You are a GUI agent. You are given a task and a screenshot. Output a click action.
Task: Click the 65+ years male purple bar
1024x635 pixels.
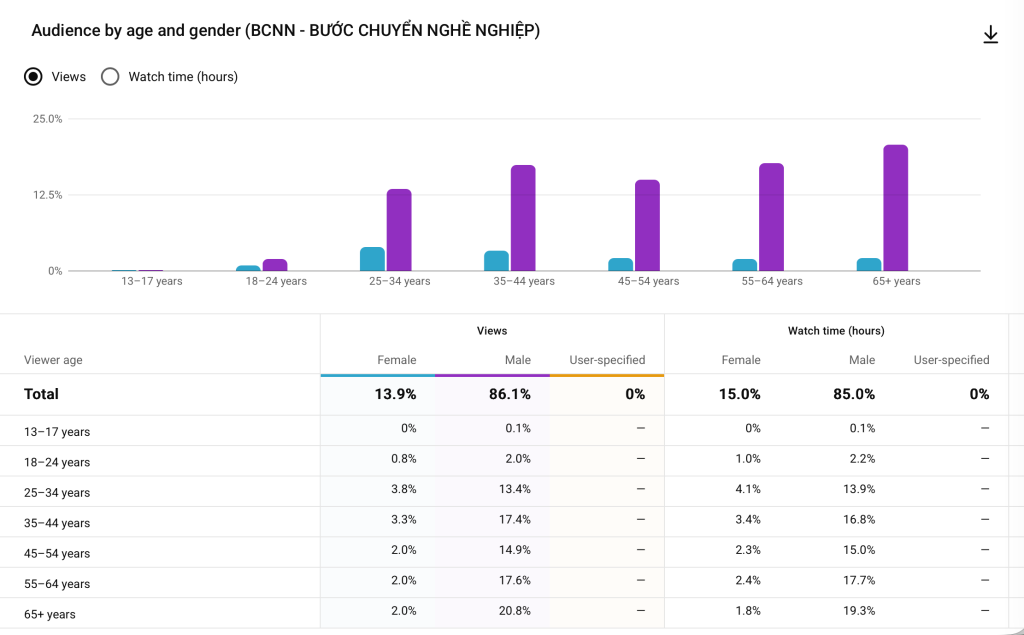pyautogui.click(x=895, y=208)
